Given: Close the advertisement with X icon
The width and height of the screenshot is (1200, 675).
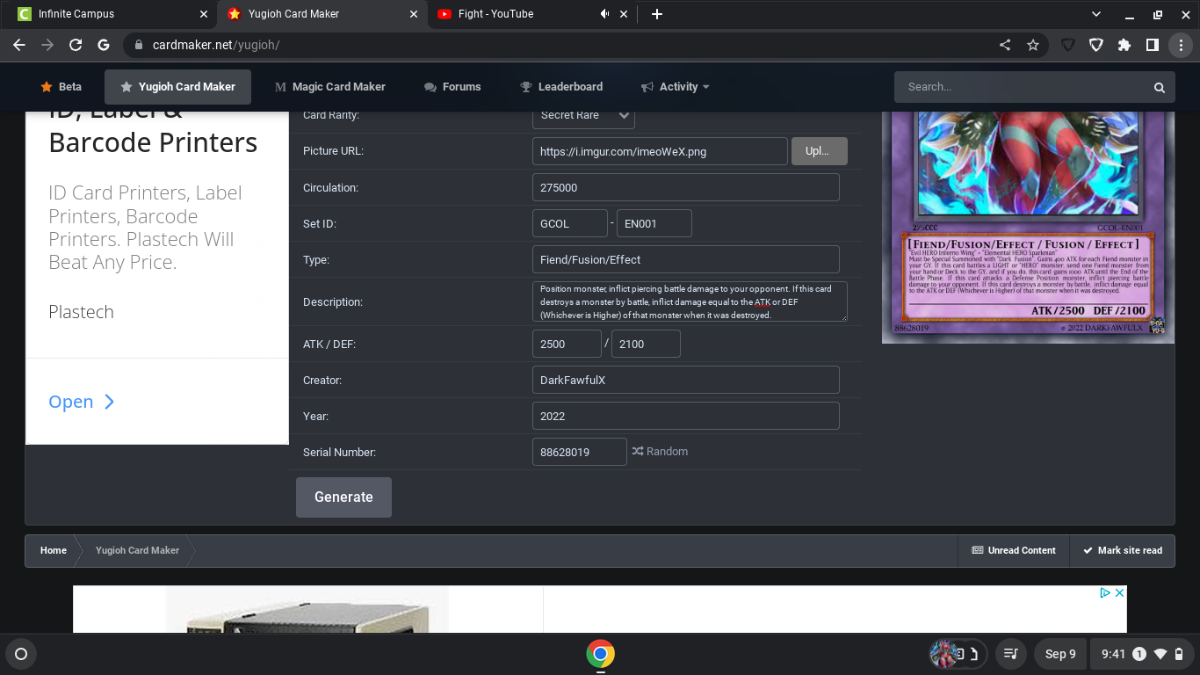Looking at the screenshot, I should tap(1120, 593).
